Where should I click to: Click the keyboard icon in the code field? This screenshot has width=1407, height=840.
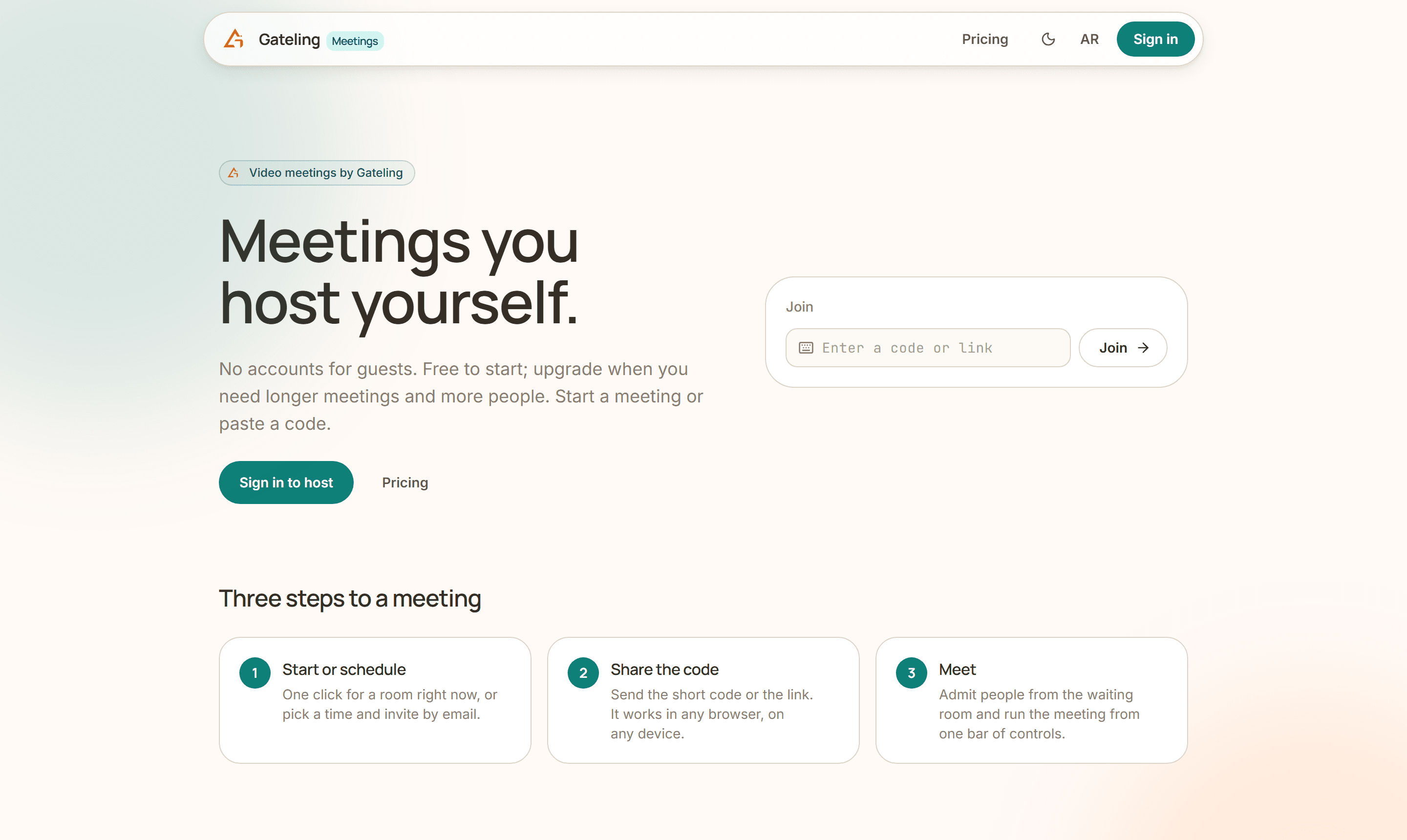(x=806, y=348)
